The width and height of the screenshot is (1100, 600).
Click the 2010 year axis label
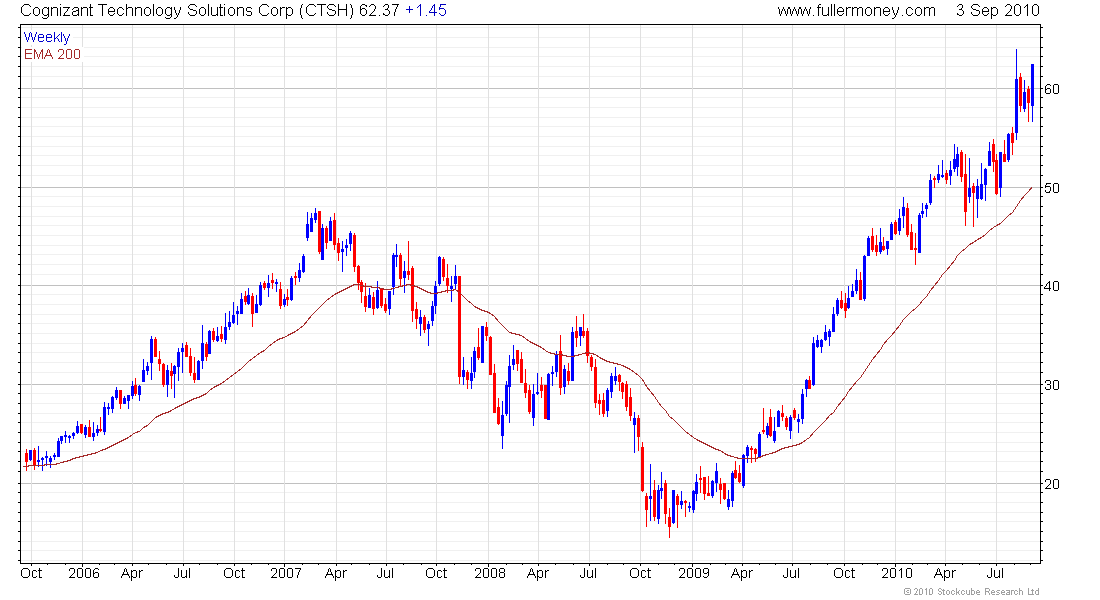897,573
